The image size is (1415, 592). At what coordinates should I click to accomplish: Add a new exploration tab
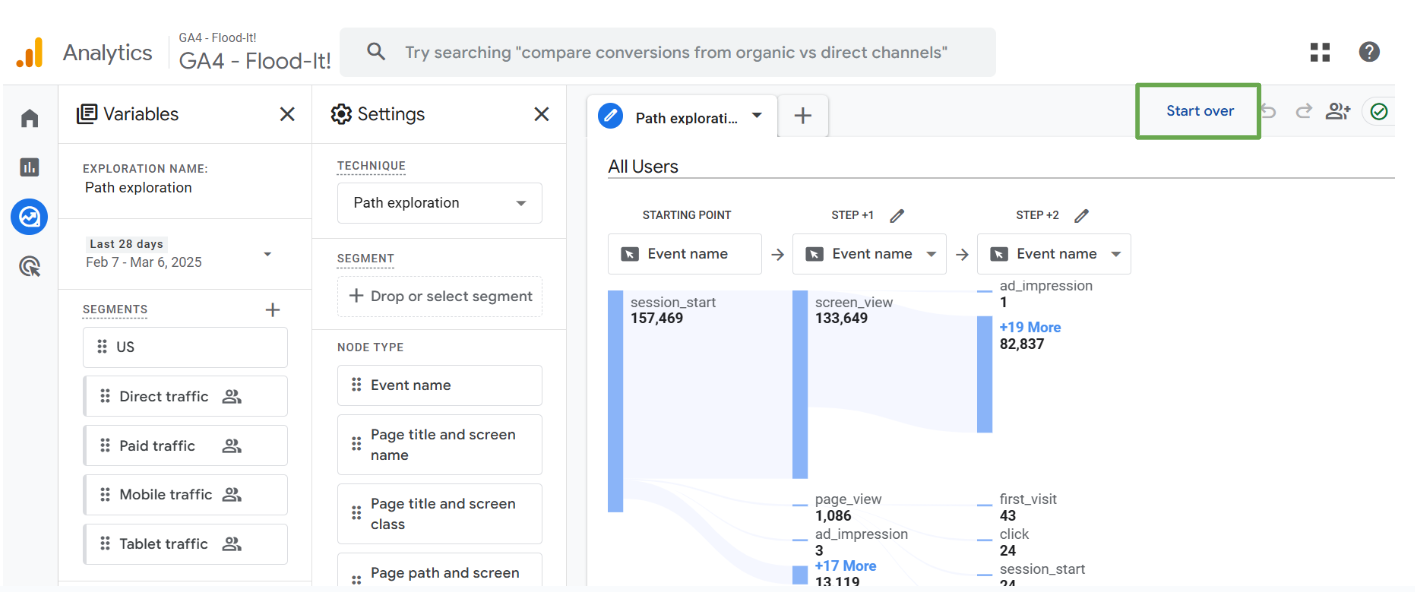point(802,116)
